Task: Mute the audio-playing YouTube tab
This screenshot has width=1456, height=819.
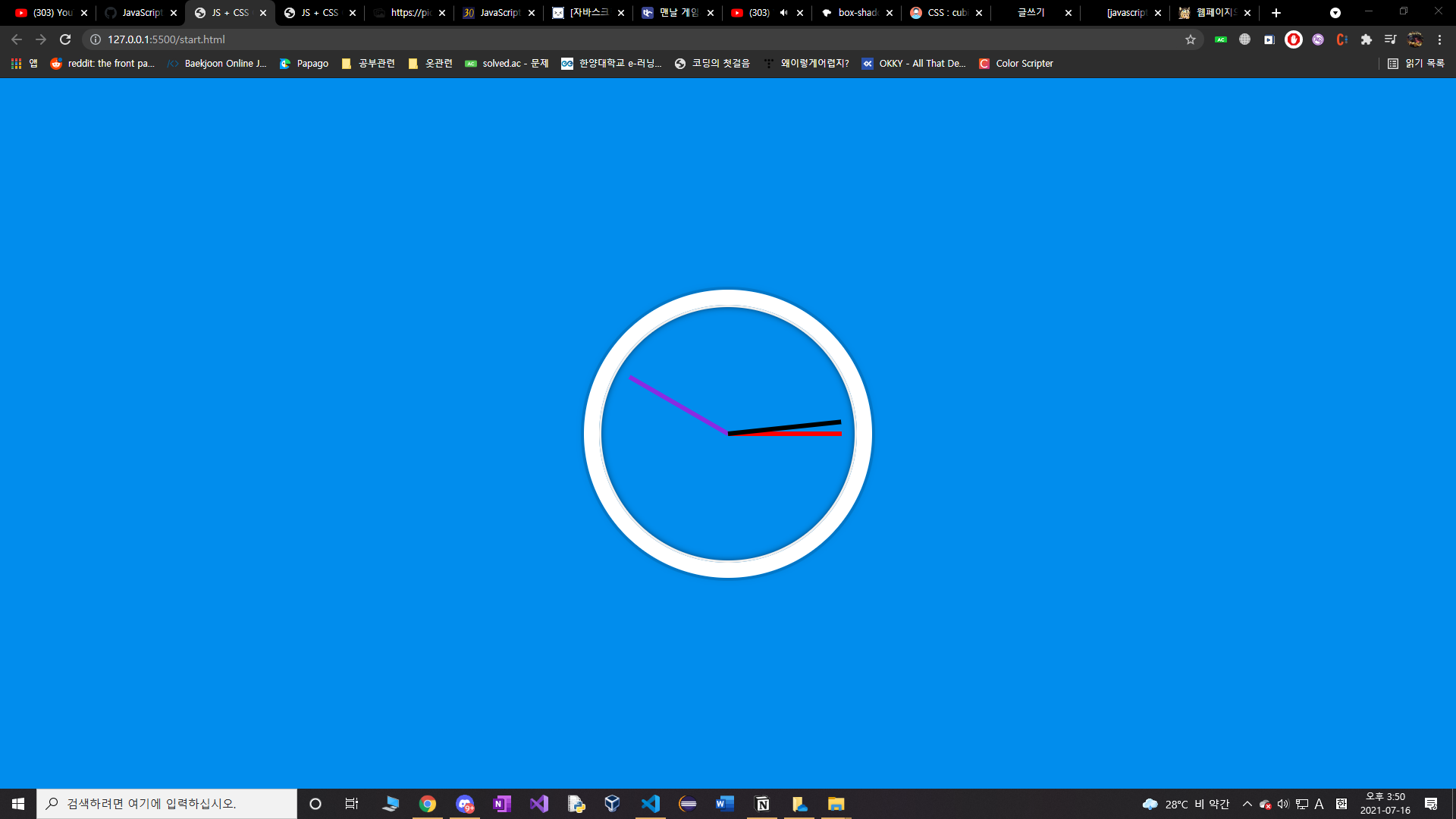Action: click(x=783, y=13)
